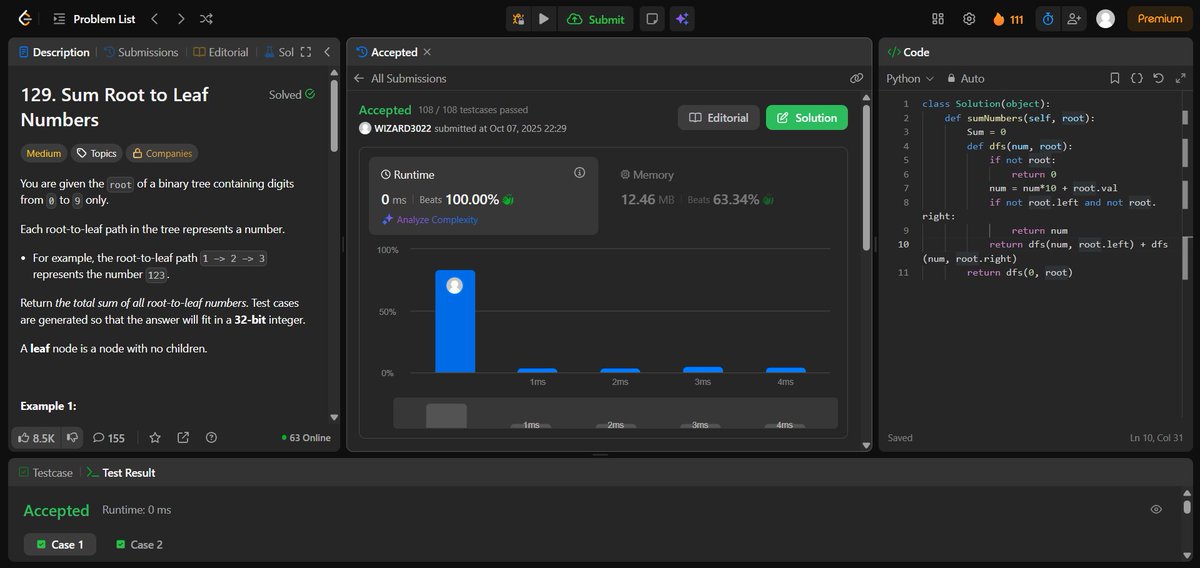Screen dimensions: 1200x568
Task: Click the Premium button
Action: click(1160, 18)
